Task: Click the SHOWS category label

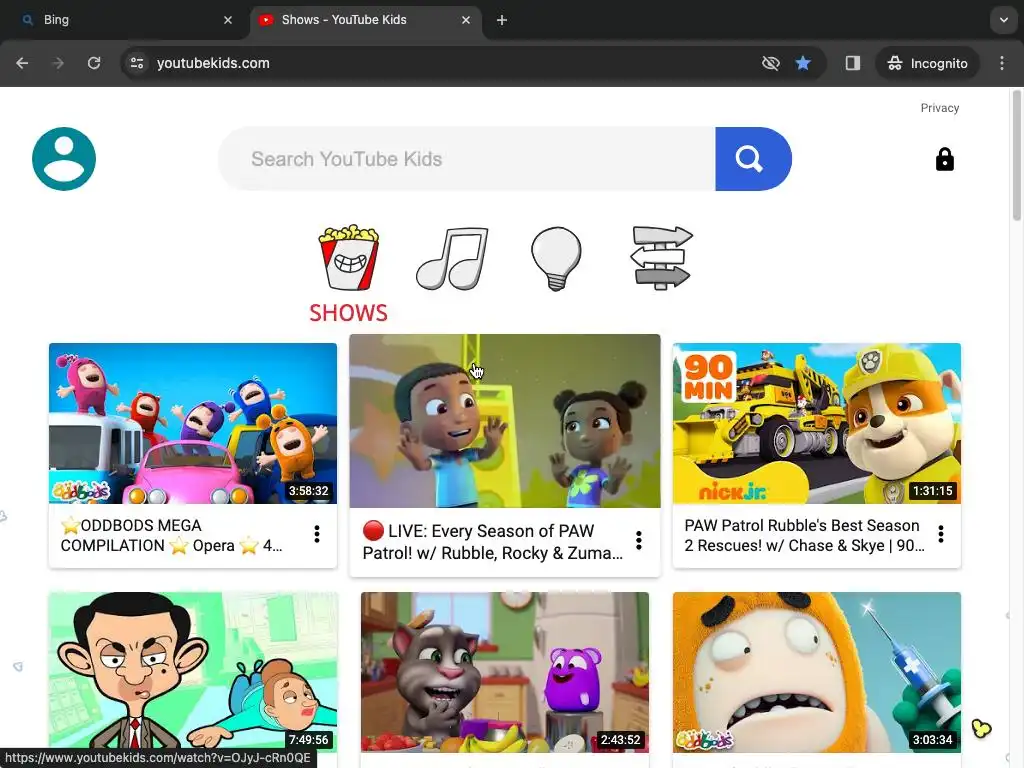Action: (x=348, y=313)
